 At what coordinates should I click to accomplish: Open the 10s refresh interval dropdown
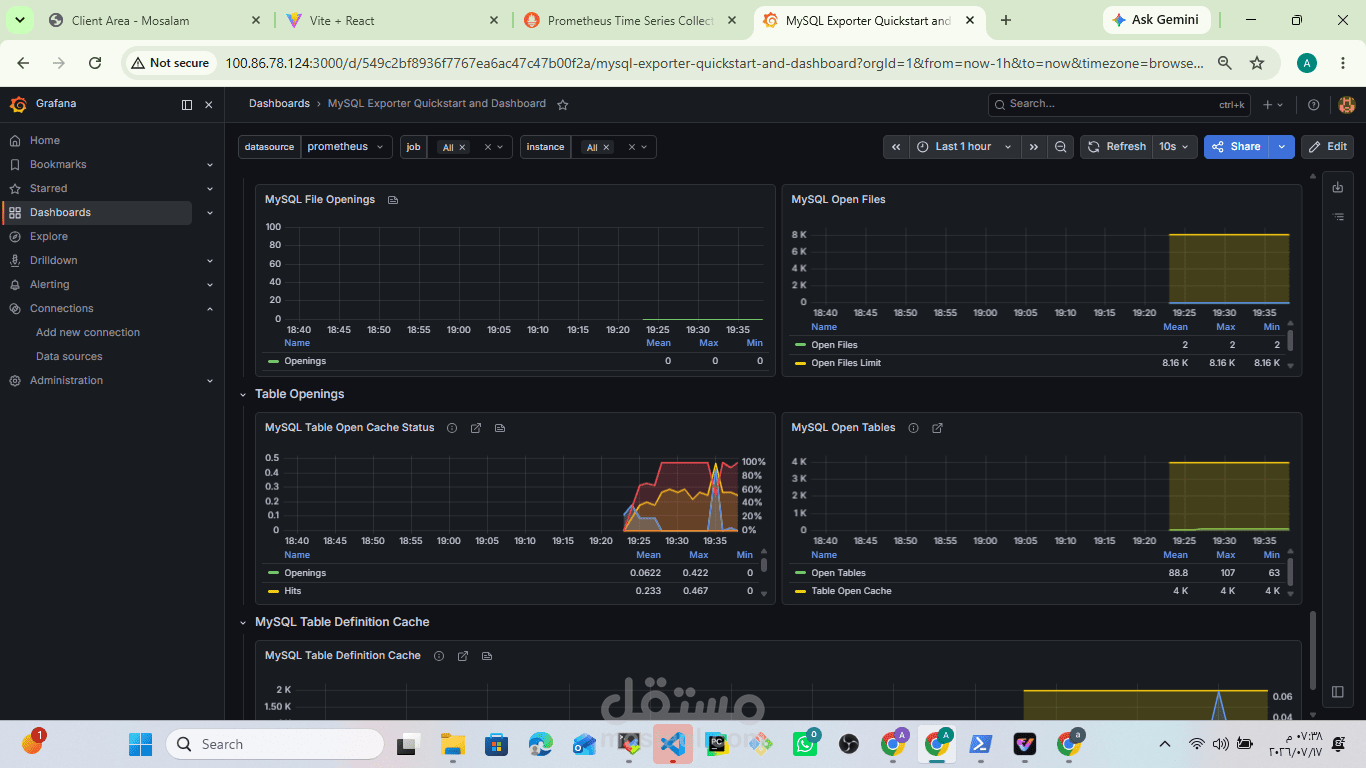pyautogui.click(x=1175, y=147)
